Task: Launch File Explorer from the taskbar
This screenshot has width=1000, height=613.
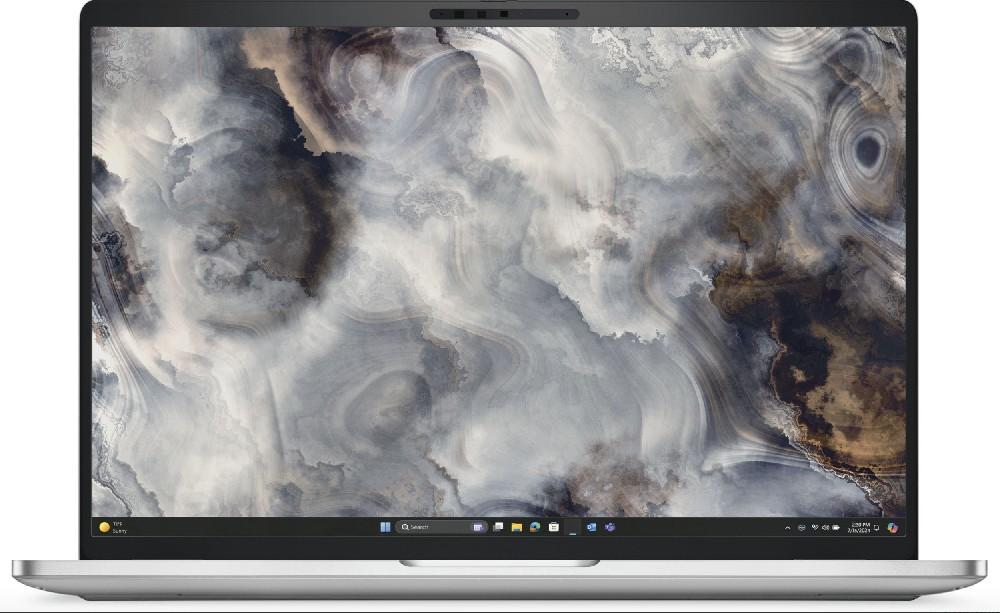Action: click(517, 527)
